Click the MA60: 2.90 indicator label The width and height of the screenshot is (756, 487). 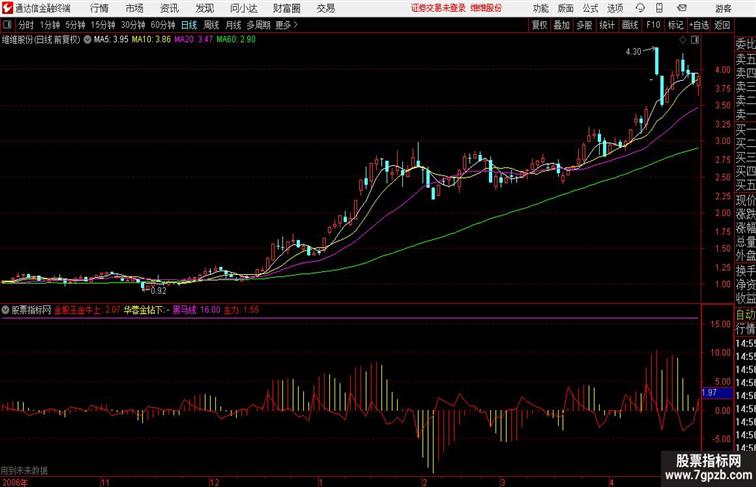[x=236, y=40]
